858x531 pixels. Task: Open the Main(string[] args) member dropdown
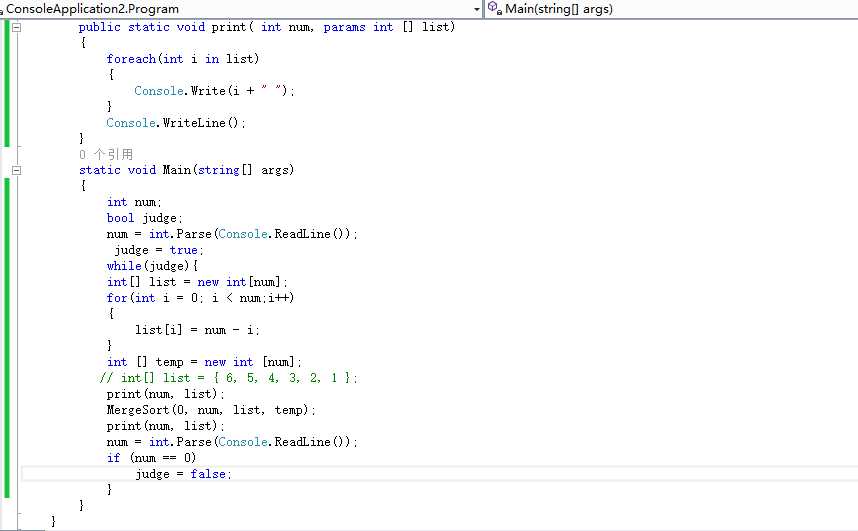671,9
